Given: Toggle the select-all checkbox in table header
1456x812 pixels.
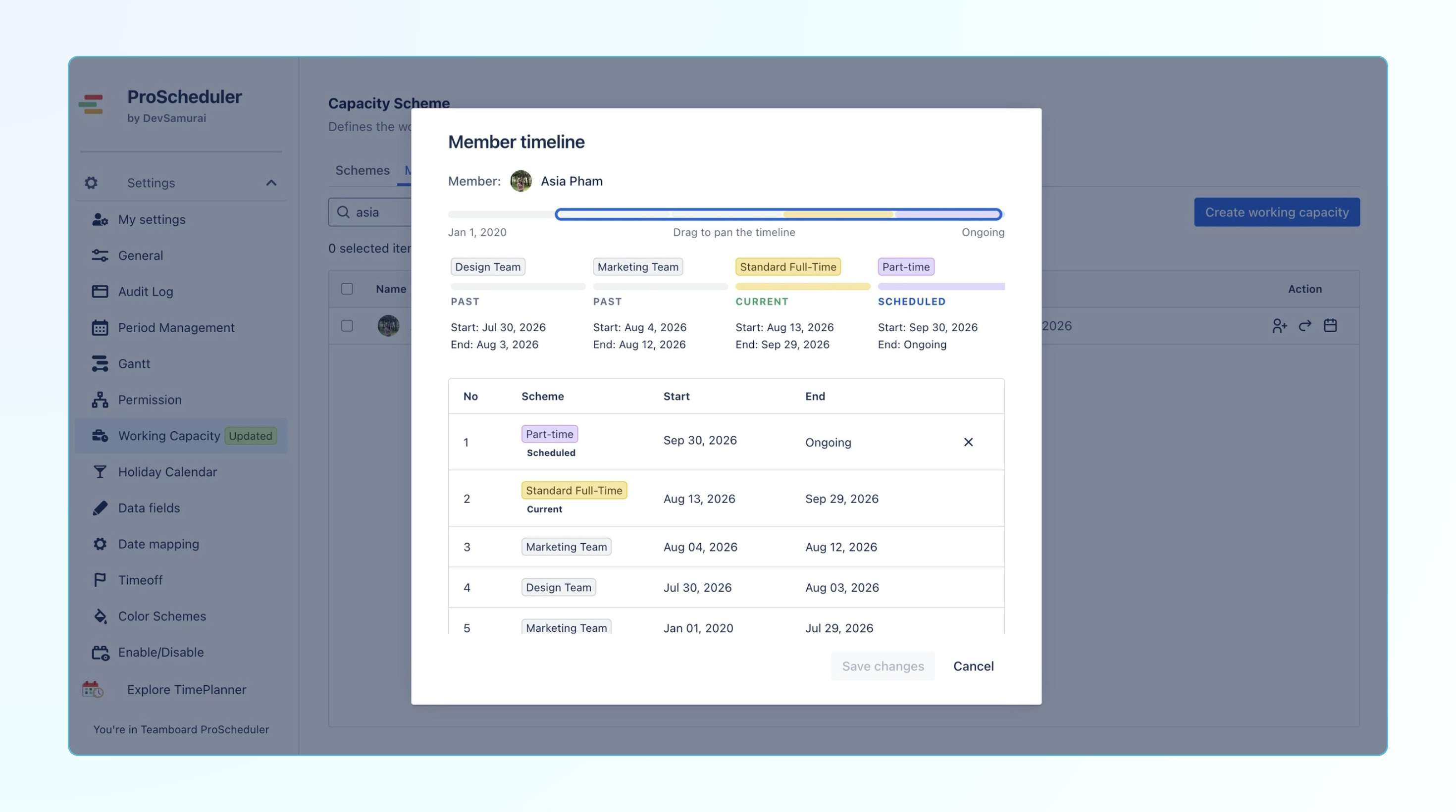Looking at the screenshot, I should pyautogui.click(x=347, y=289).
